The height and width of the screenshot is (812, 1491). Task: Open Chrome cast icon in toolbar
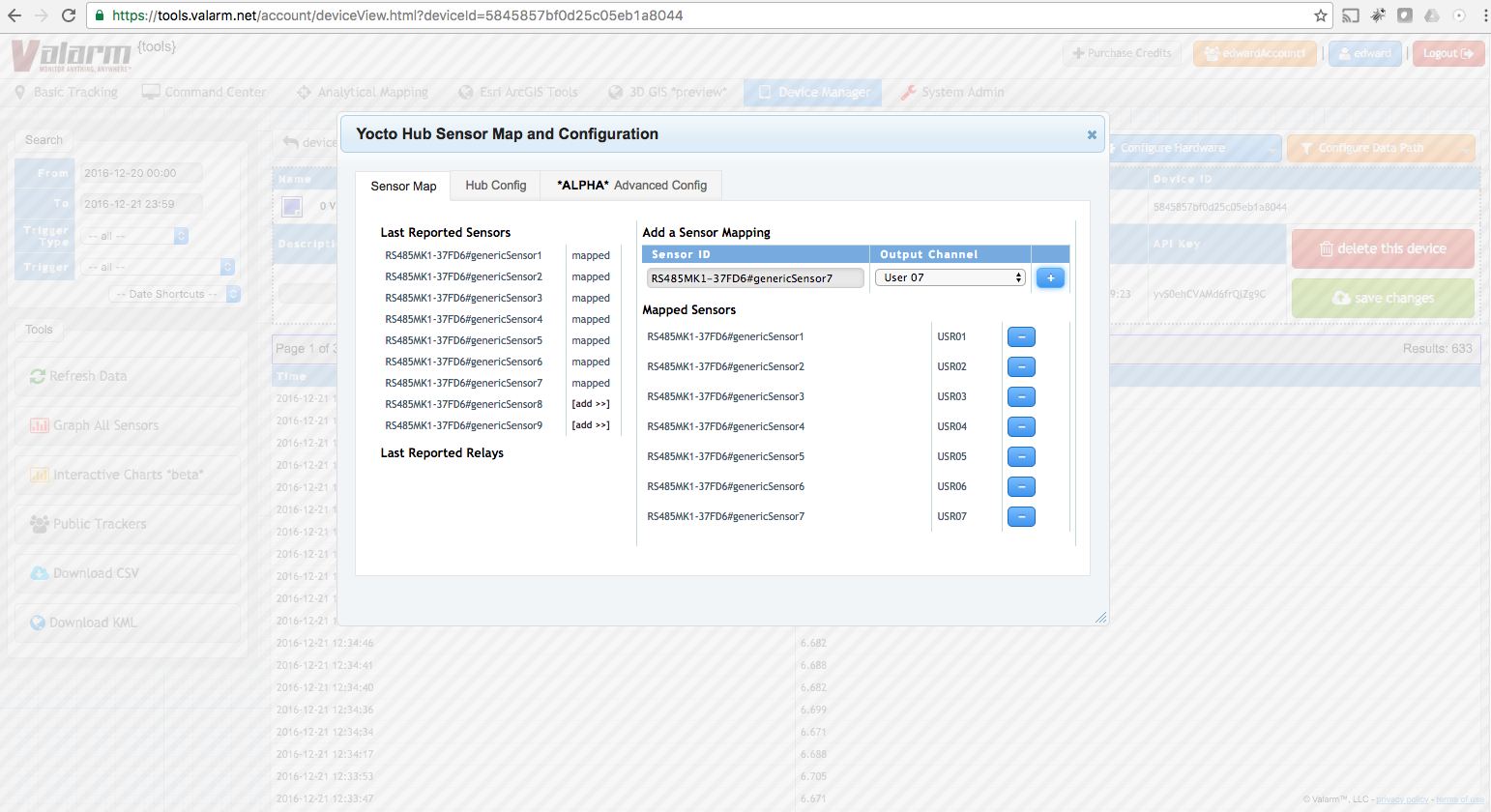[x=1351, y=15]
